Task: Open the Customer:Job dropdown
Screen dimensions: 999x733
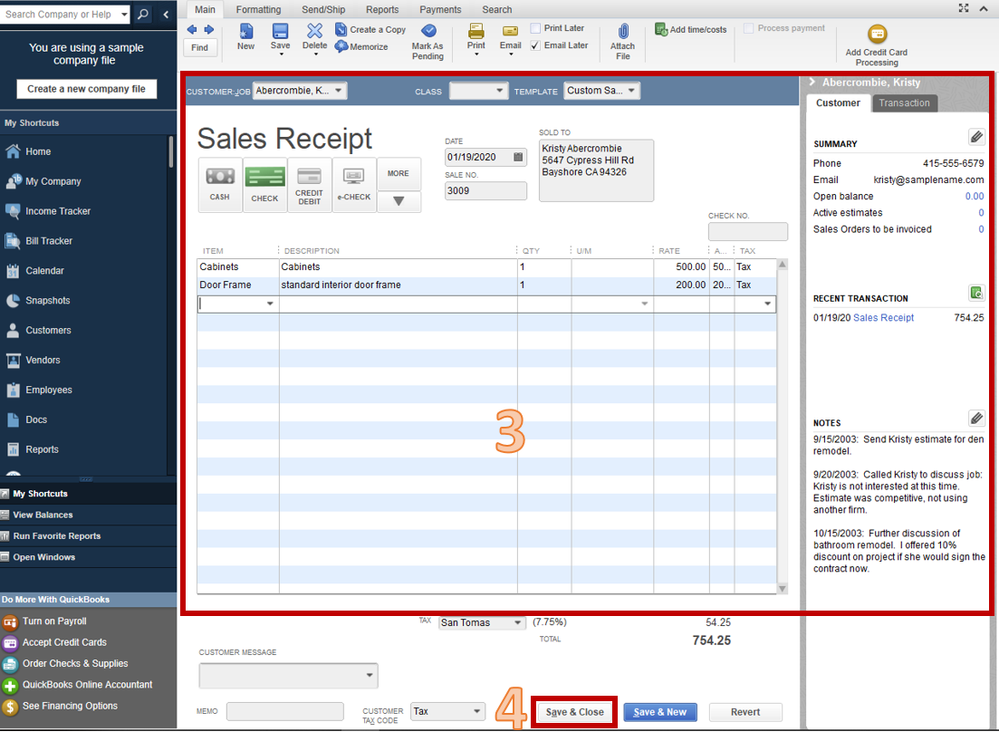Action: click(338, 91)
